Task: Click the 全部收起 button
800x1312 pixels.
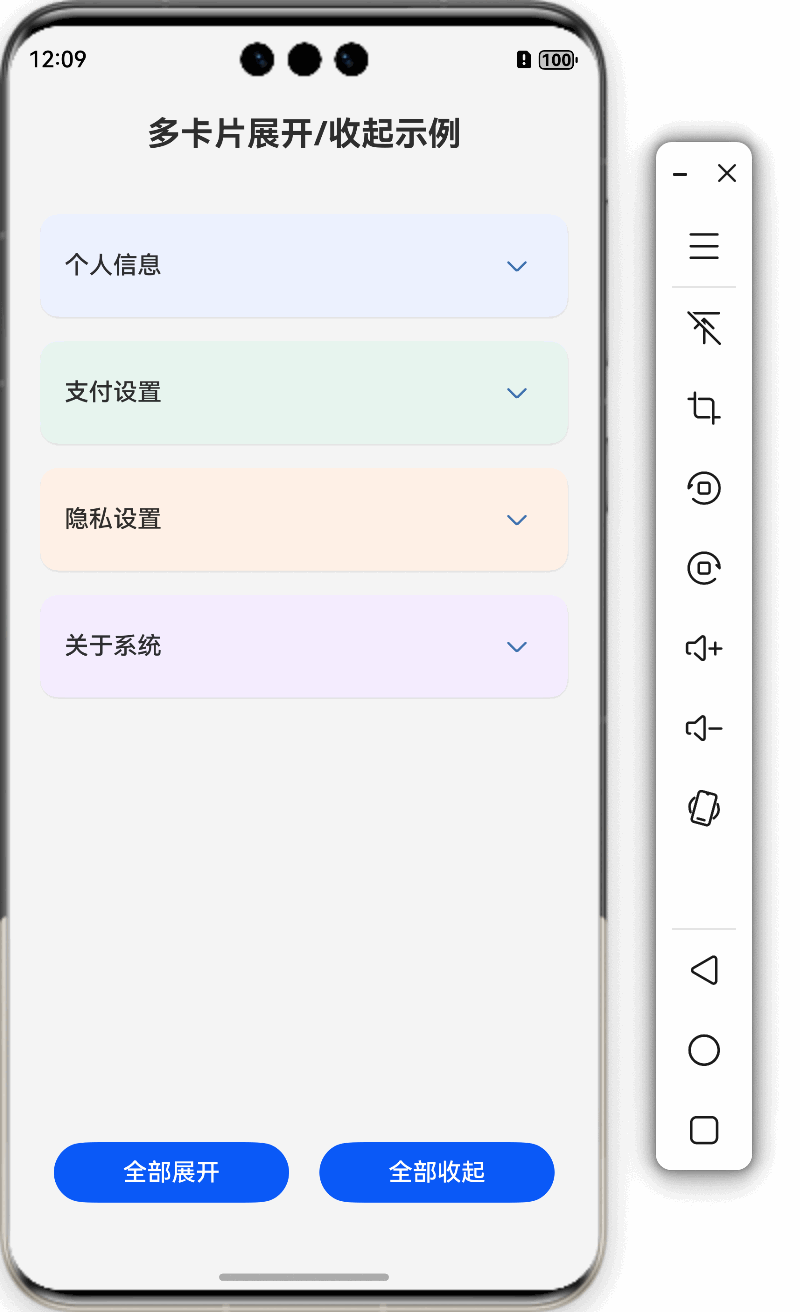Action: click(x=437, y=1172)
